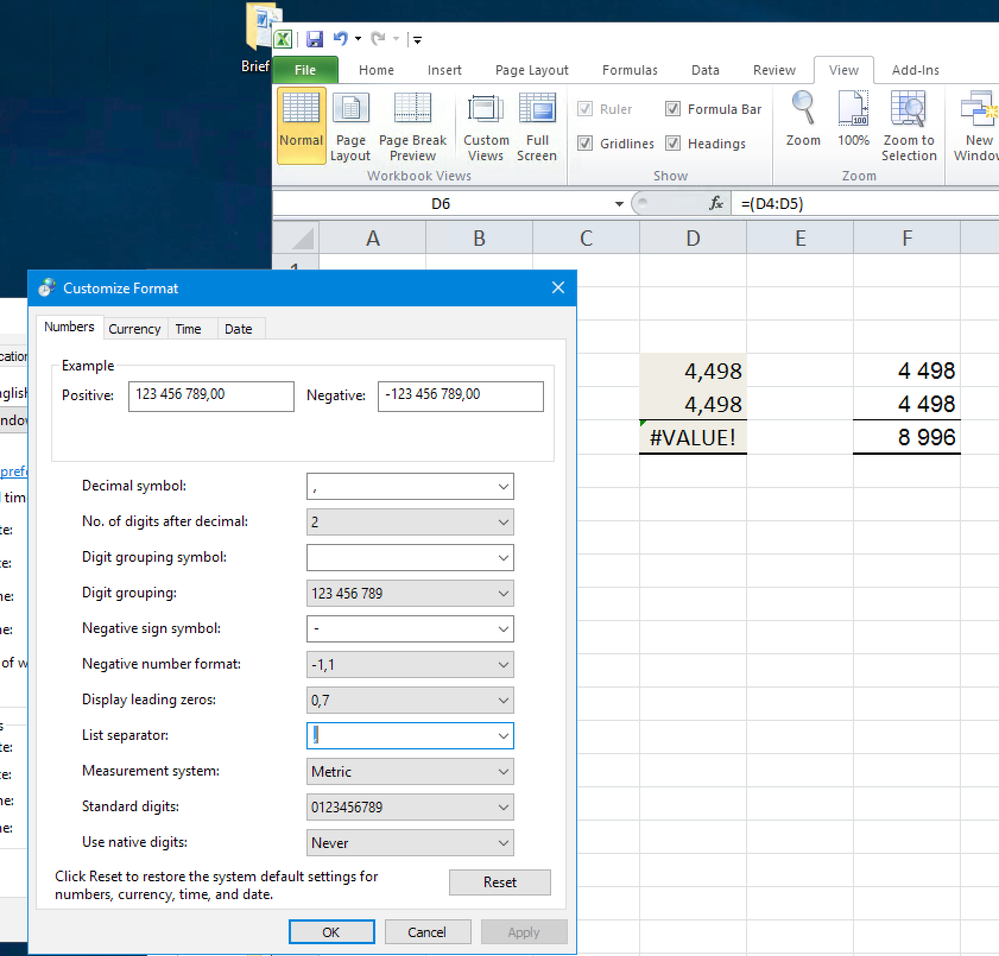Expand the Name Box dropdown
The image size is (999, 956).
tap(619, 204)
